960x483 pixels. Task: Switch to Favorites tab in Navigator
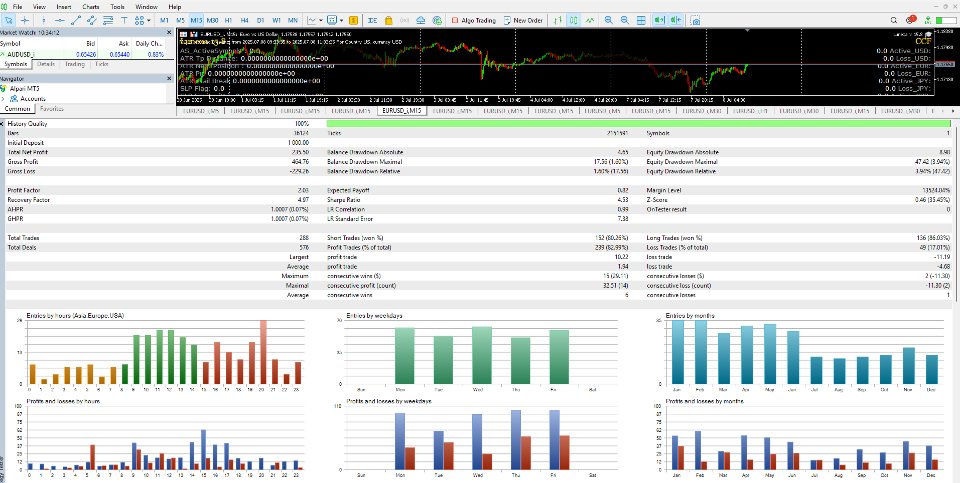[51, 109]
